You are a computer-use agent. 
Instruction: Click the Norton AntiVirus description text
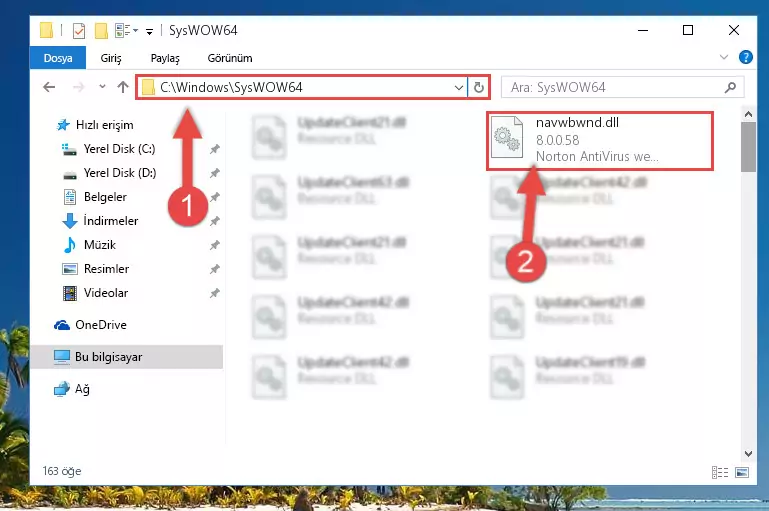(597, 156)
